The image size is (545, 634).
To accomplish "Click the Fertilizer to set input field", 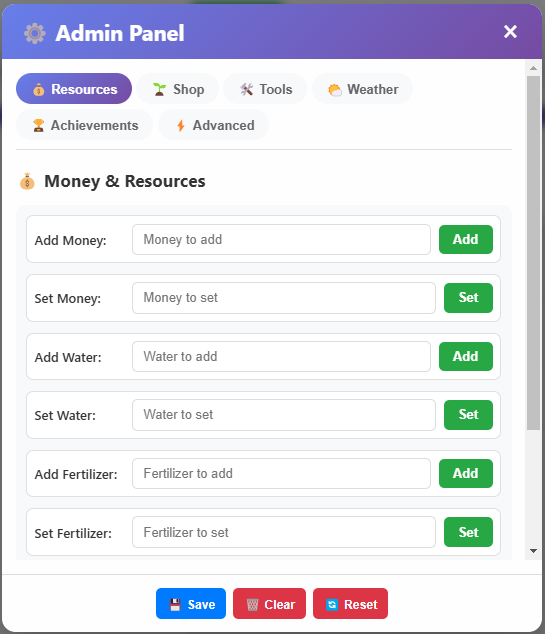I will (x=284, y=533).
